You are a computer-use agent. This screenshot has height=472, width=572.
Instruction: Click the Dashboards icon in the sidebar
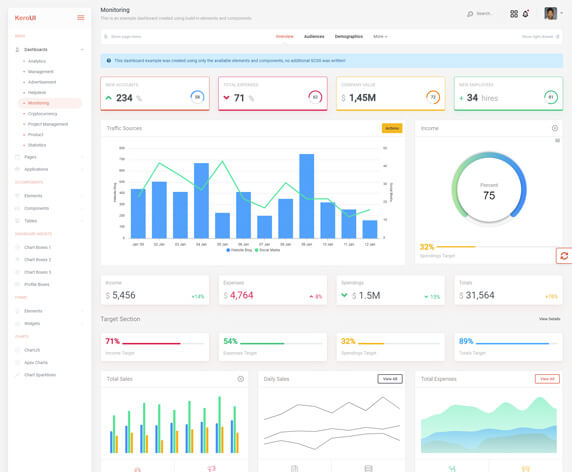click(17, 50)
